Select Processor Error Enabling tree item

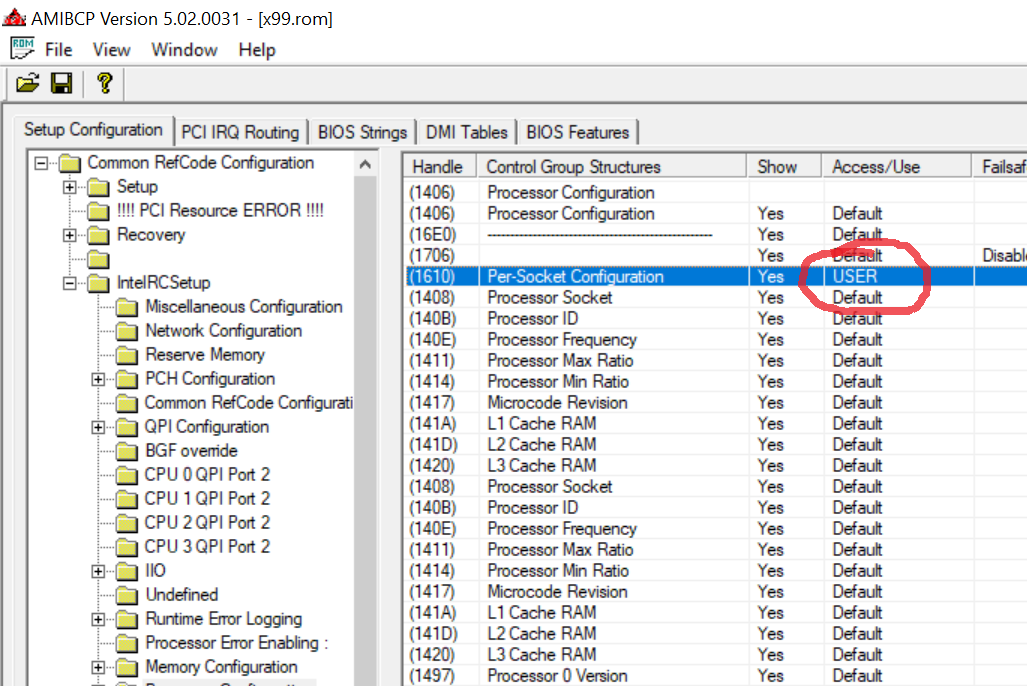click(236, 643)
